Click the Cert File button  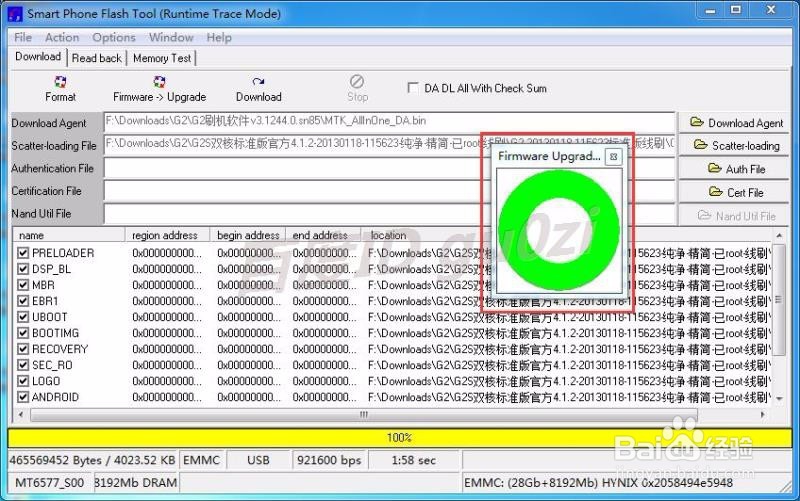click(x=734, y=192)
